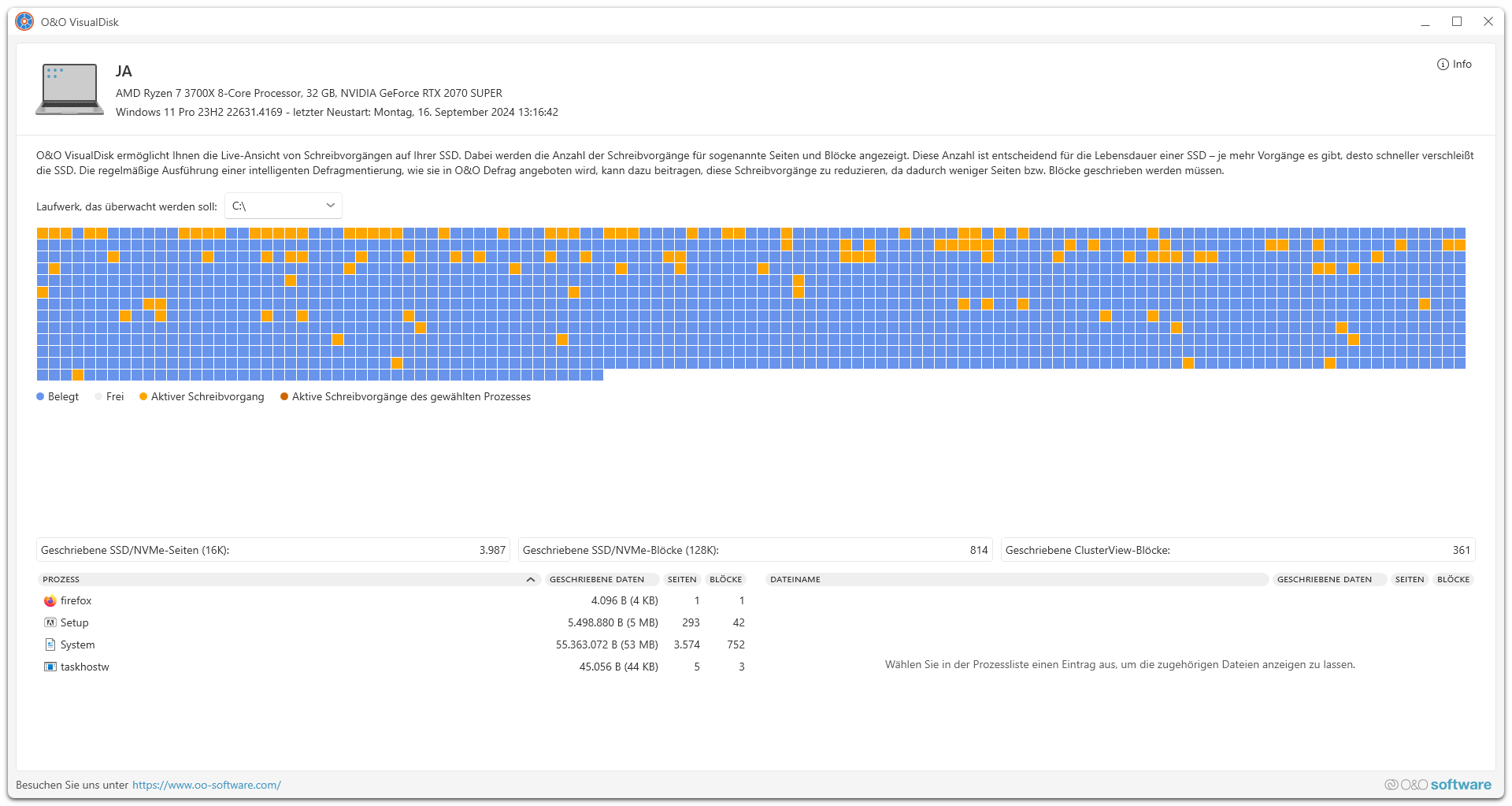1512x806 pixels.
Task: Open the Info button at top right
Action: click(x=1454, y=65)
